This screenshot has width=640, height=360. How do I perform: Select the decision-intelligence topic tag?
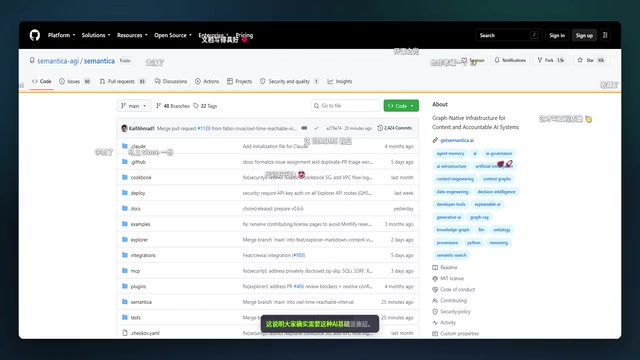coord(496,191)
